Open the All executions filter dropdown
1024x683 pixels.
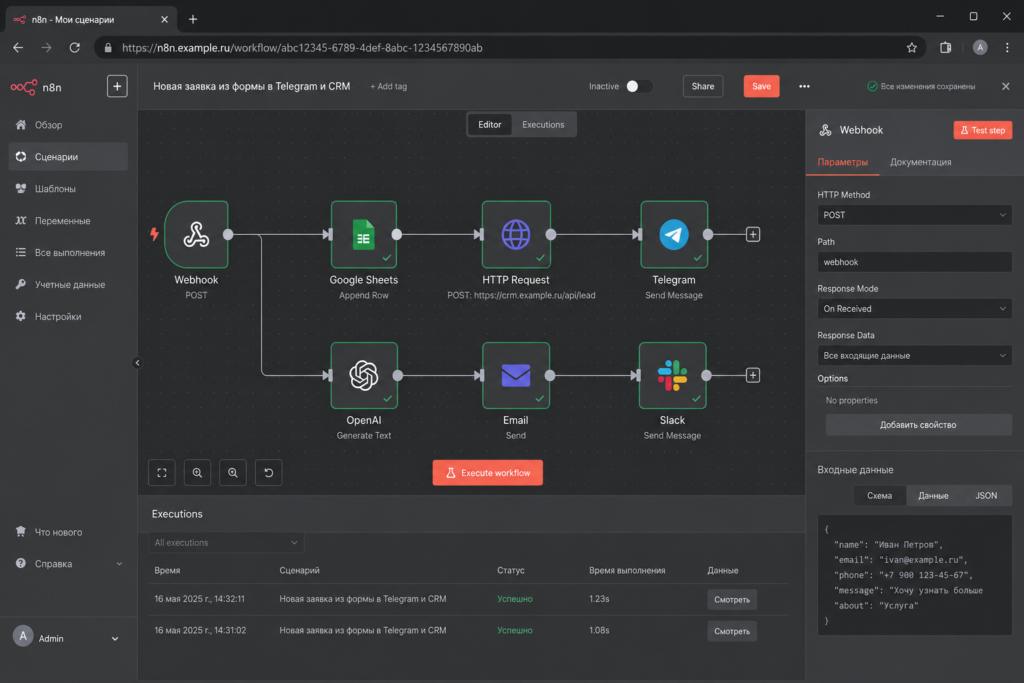click(x=226, y=543)
